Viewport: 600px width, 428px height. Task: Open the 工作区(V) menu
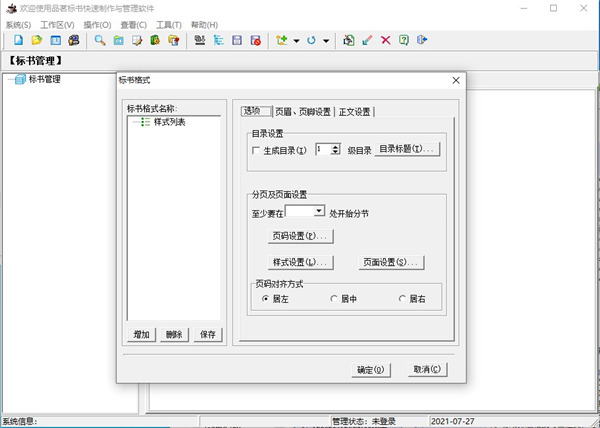pos(57,25)
